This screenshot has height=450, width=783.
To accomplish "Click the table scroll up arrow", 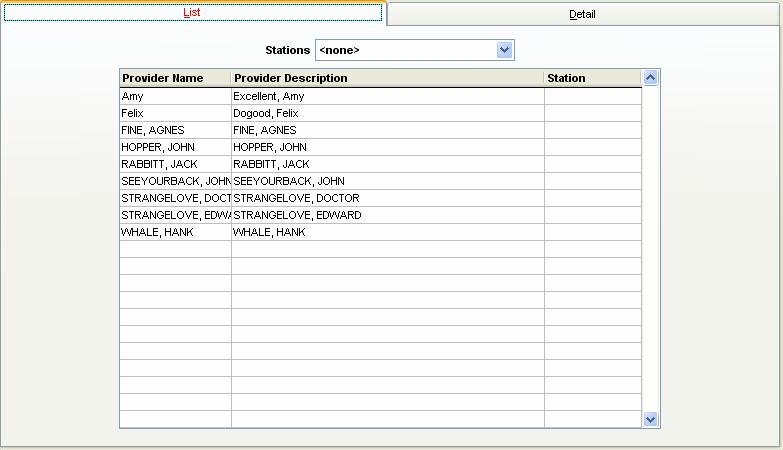I will (650, 78).
